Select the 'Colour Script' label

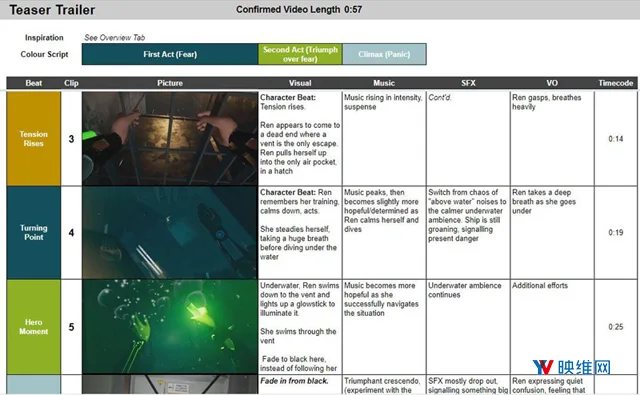pos(44,54)
